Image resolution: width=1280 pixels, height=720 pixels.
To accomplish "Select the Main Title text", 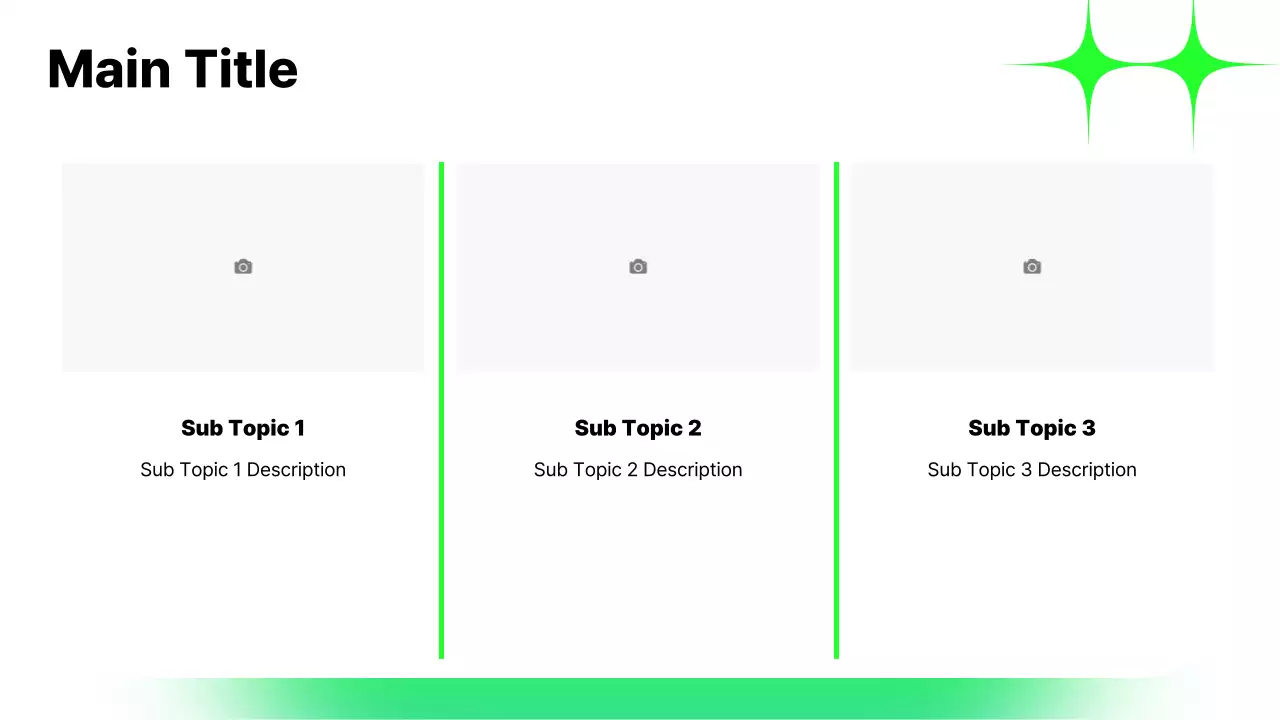I will (x=172, y=69).
